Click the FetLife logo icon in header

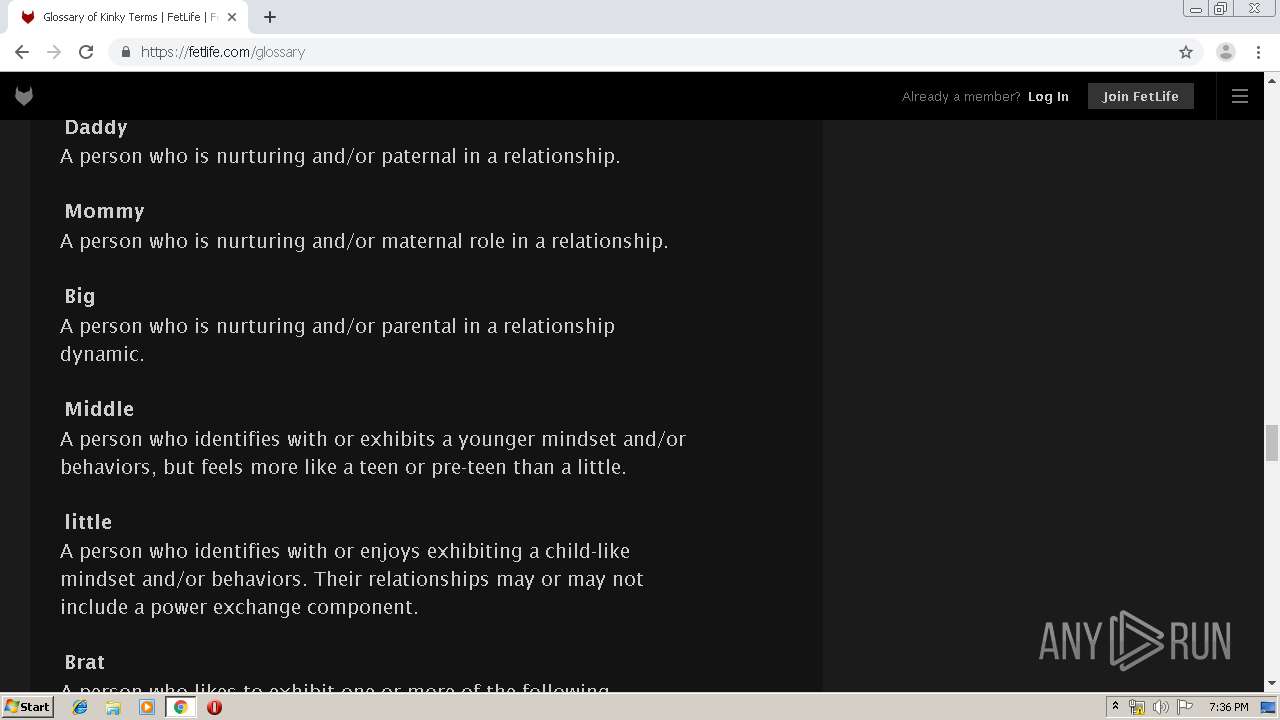(24, 96)
